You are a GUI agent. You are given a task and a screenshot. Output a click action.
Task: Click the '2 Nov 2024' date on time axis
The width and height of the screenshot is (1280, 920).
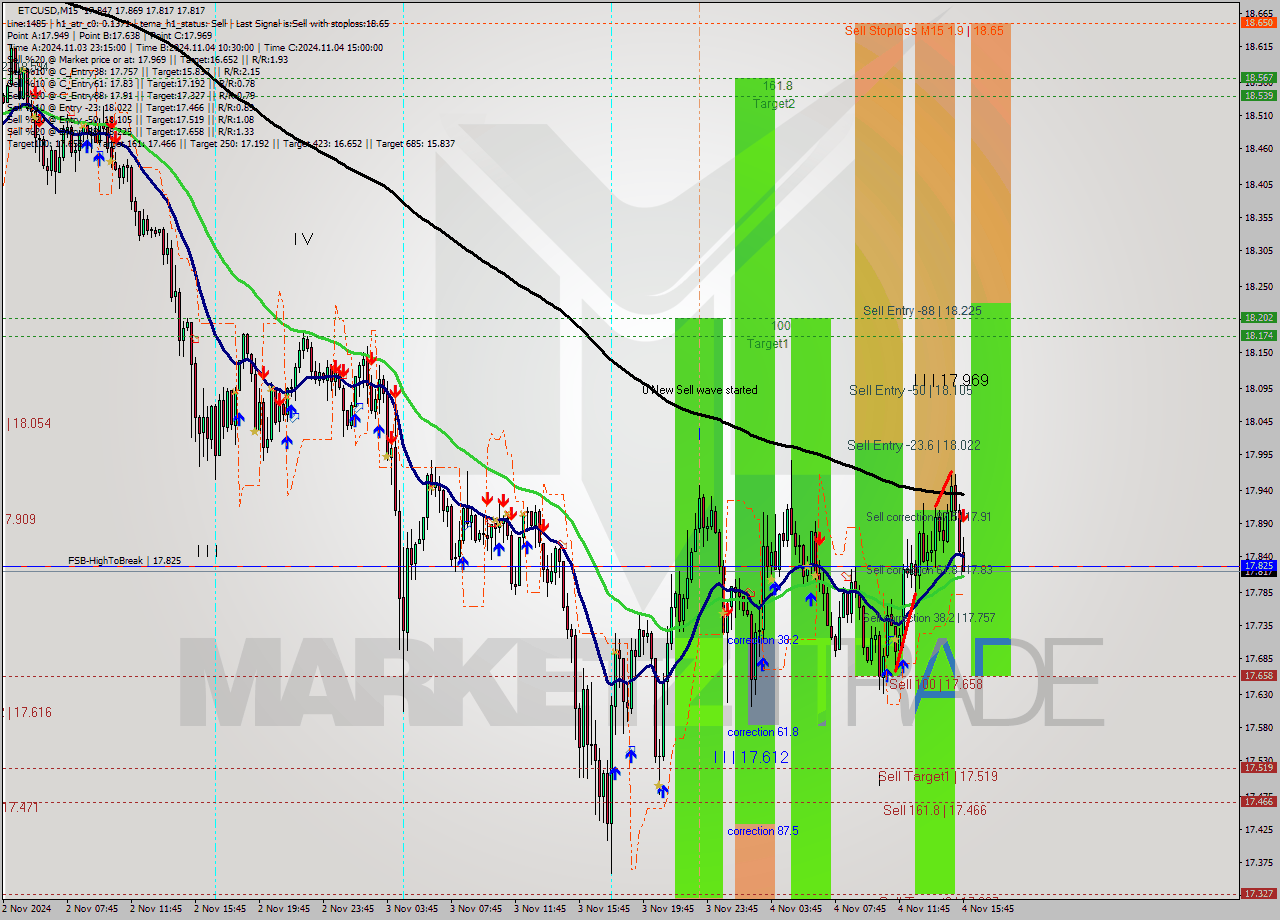24,909
